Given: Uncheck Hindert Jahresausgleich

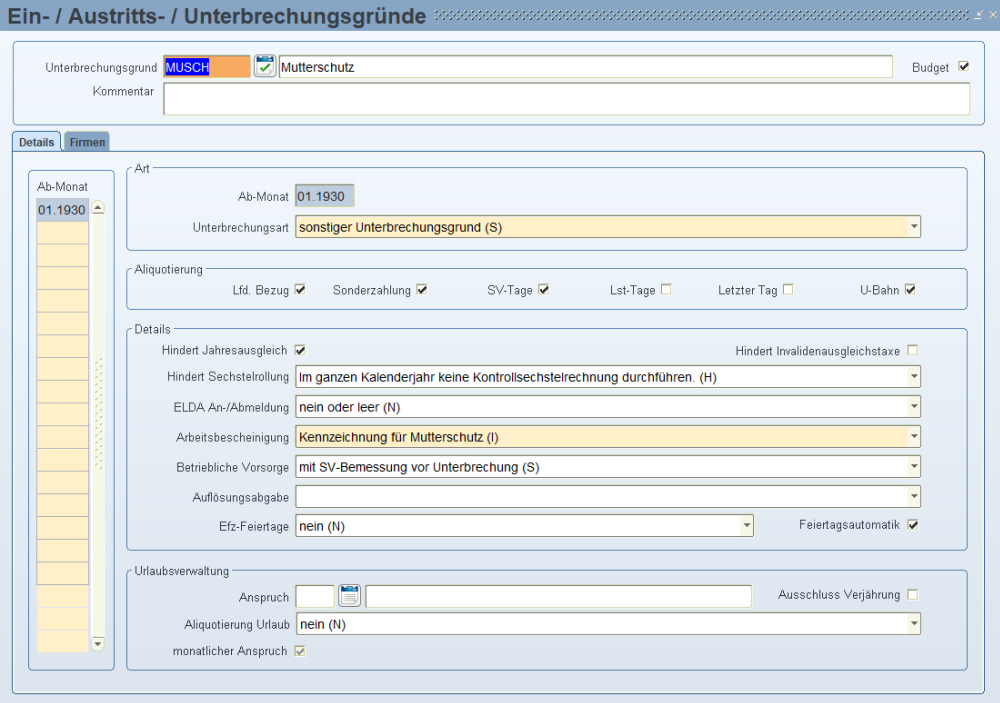Looking at the screenshot, I should (300, 350).
